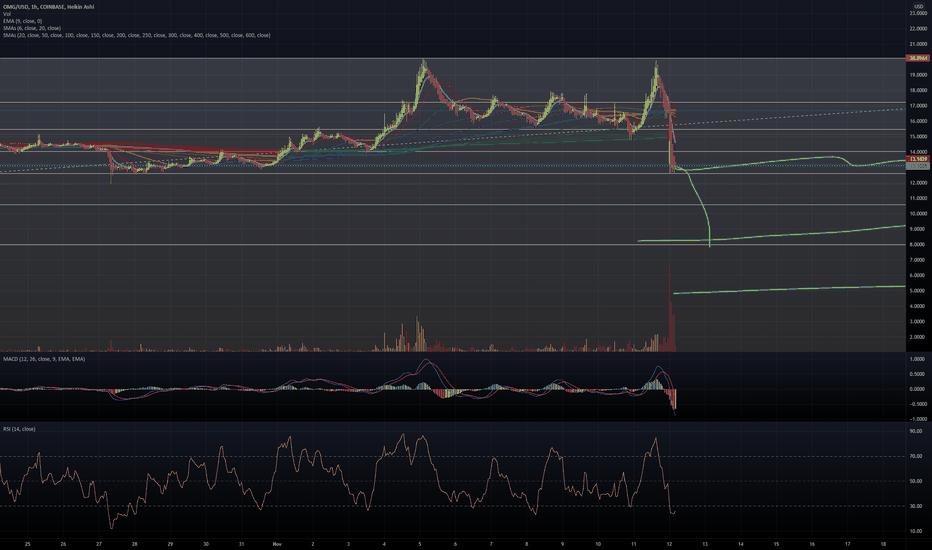Click the 22.0000 price axis label
The height and width of the screenshot is (550, 932).
(x=918, y=29)
